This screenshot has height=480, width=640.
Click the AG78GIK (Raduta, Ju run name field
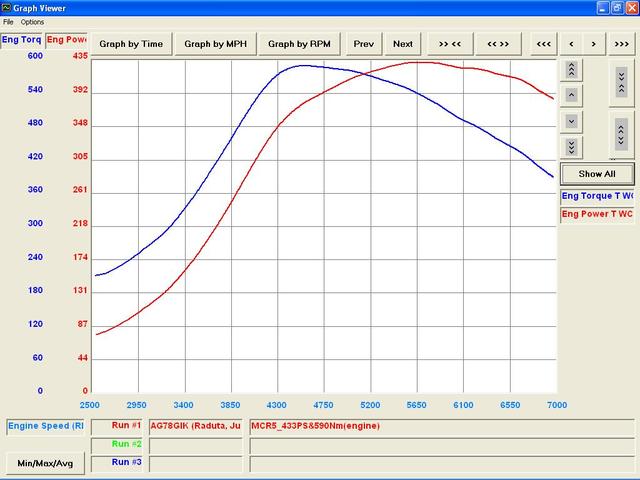pyautogui.click(x=196, y=427)
